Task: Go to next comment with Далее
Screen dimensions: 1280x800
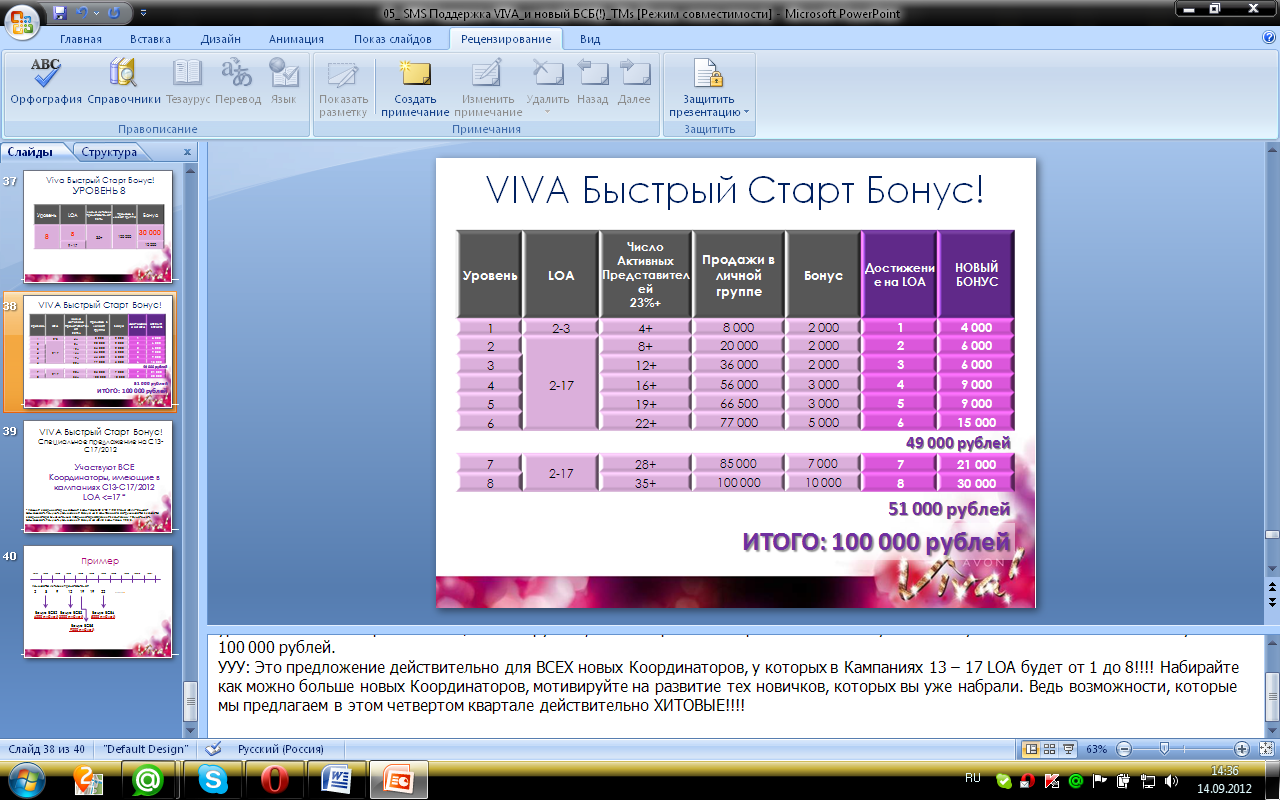Action: pyautogui.click(x=634, y=81)
